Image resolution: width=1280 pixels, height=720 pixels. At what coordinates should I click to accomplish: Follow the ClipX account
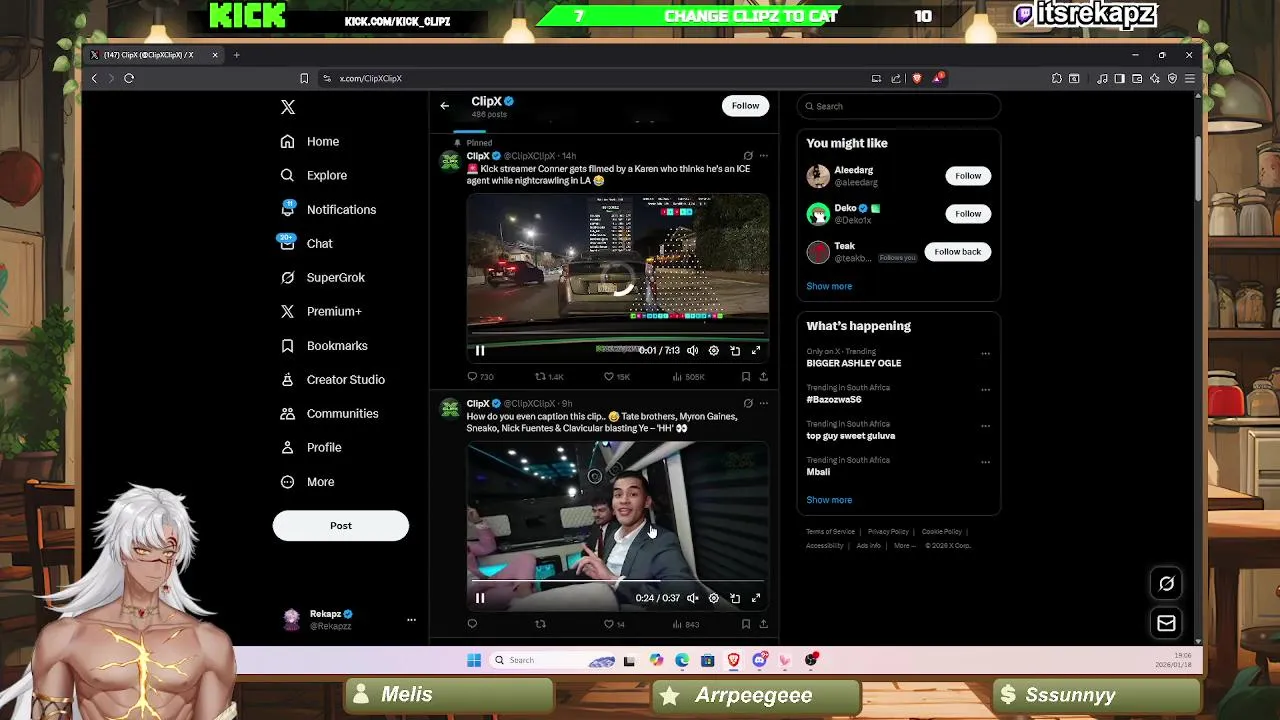click(x=745, y=105)
